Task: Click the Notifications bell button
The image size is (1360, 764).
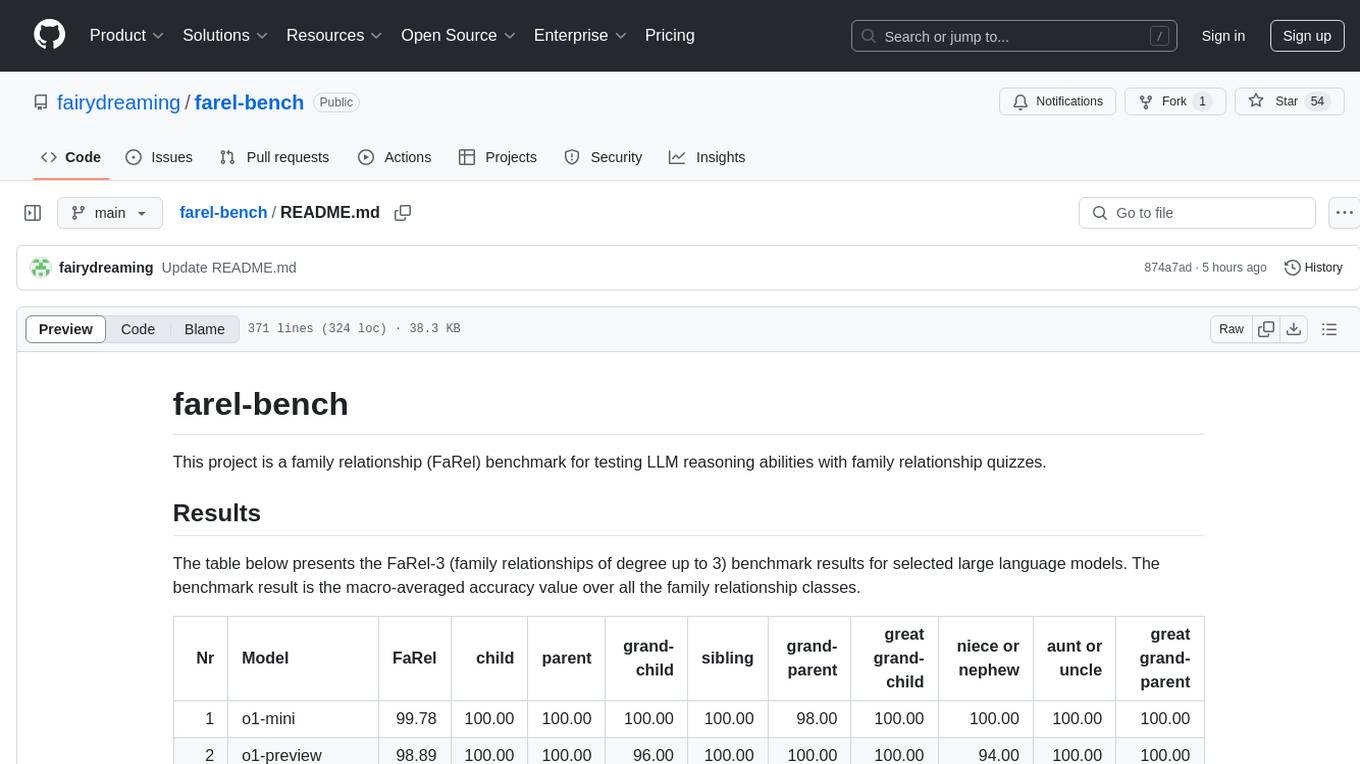Action: click(1058, 102)
